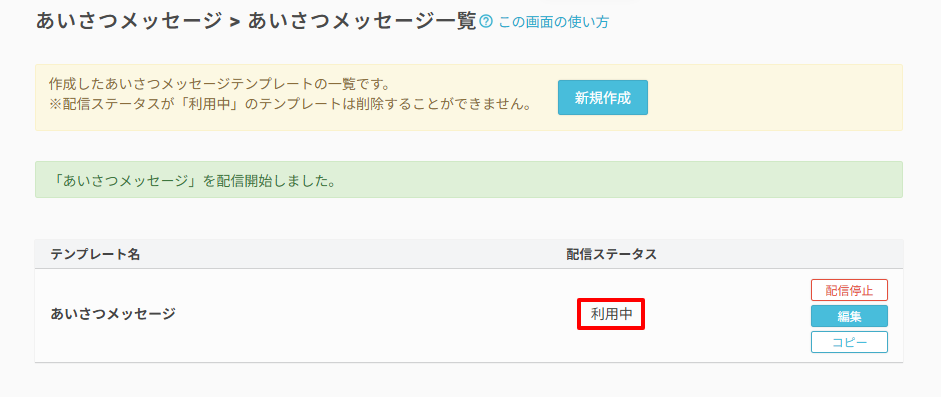Open the この画面の使い方 help link

[553, 23]
